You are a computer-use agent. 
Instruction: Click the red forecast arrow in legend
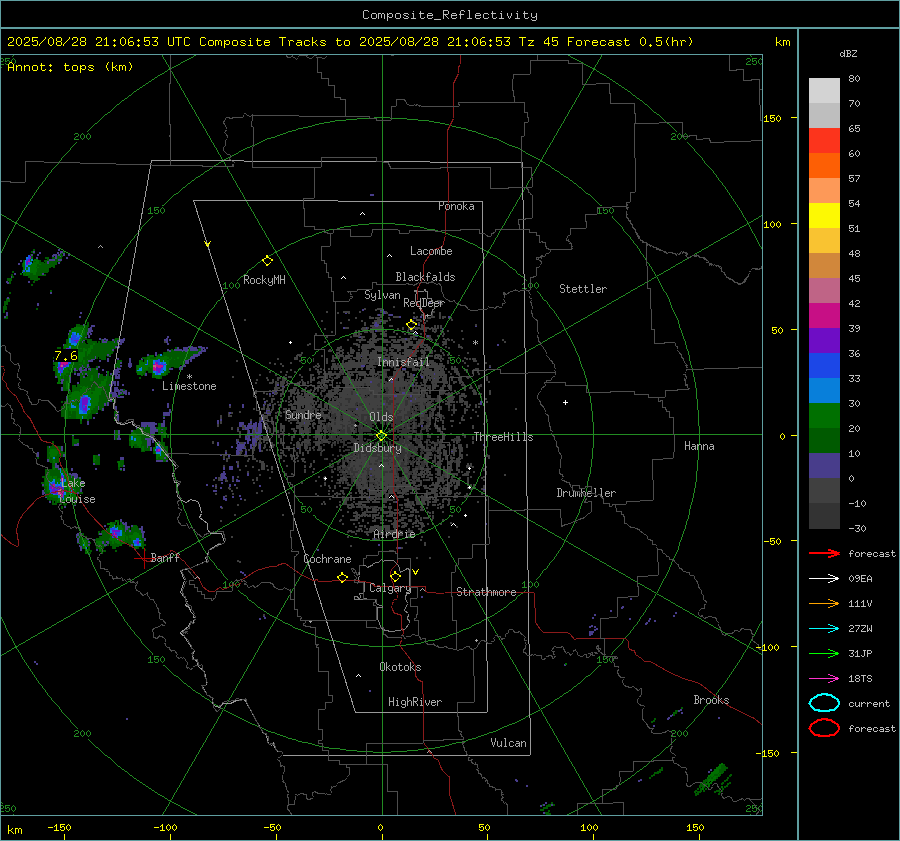click(x=824, y=553)
